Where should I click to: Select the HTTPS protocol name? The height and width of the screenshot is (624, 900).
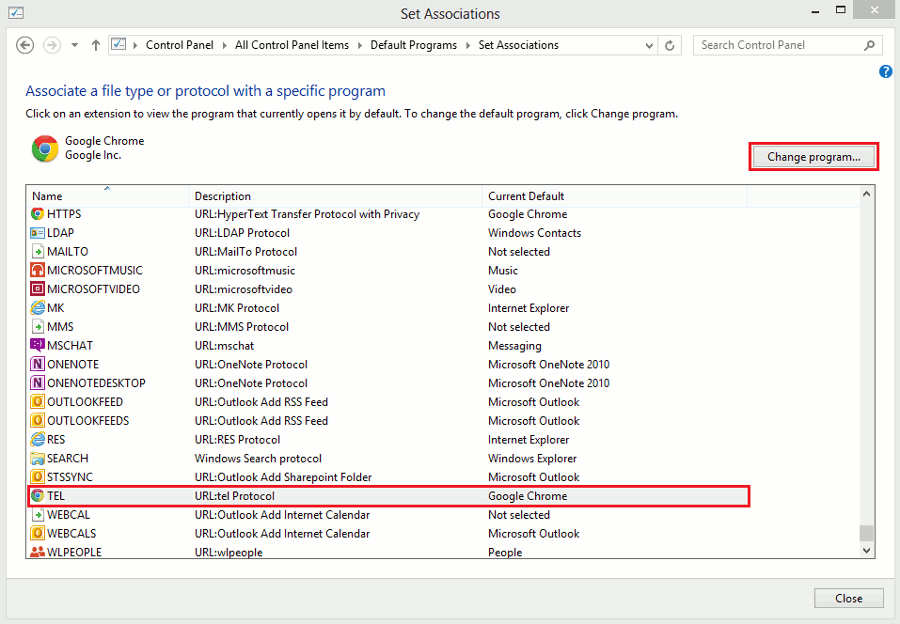point(64,214)
